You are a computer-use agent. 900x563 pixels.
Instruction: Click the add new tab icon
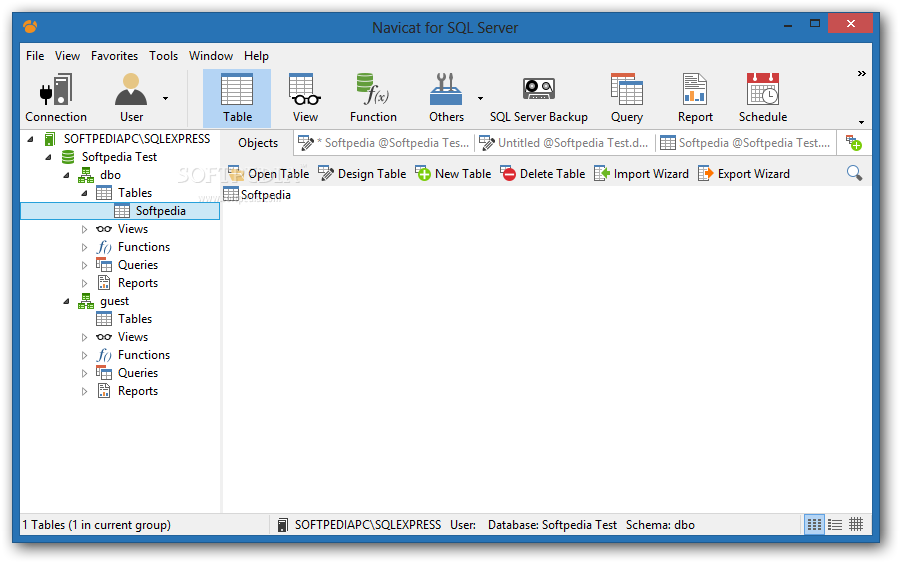(x=854, y=143)
